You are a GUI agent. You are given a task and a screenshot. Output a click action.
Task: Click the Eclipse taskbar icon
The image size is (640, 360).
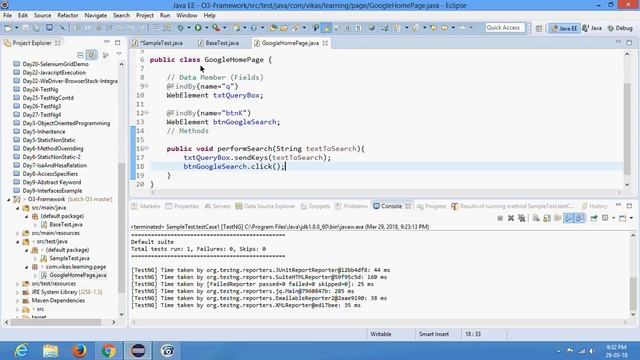(138, 351)
